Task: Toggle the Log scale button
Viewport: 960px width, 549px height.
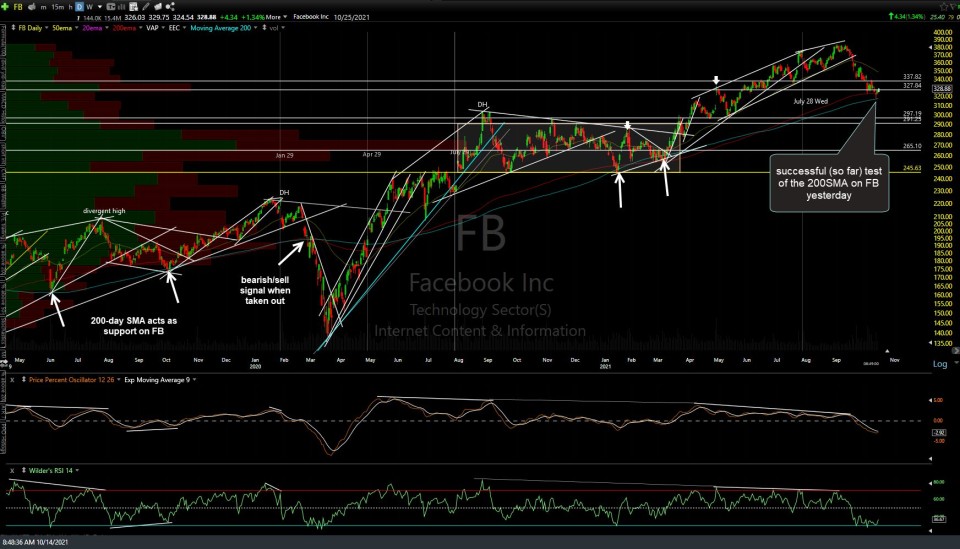Action: [x=940, y=364]
